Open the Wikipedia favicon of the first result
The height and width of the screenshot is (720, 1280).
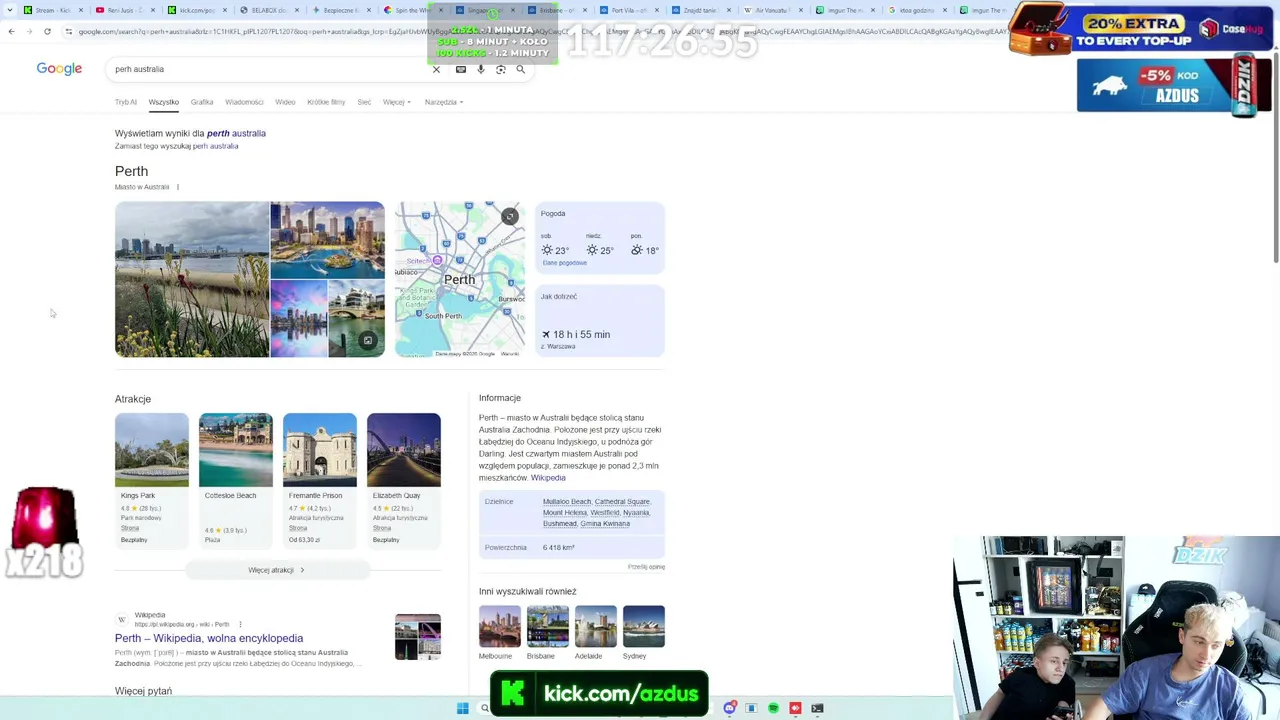coord(122,620)
